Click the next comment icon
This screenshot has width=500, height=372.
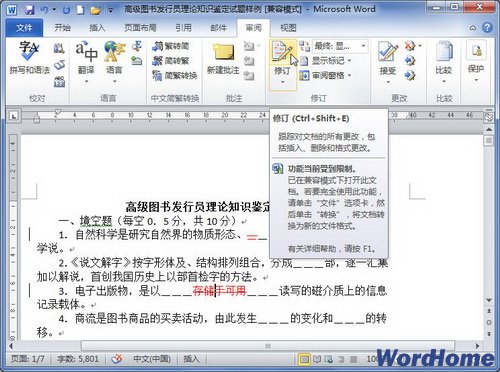pos(249,76)
